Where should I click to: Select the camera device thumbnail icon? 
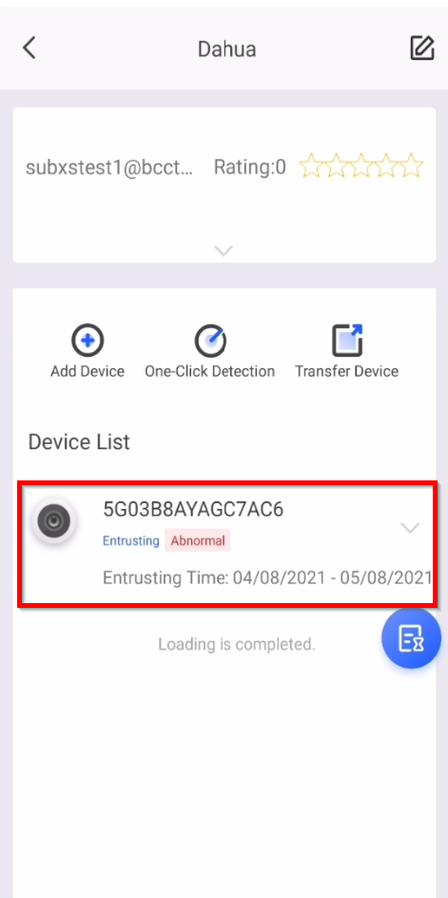54,521
